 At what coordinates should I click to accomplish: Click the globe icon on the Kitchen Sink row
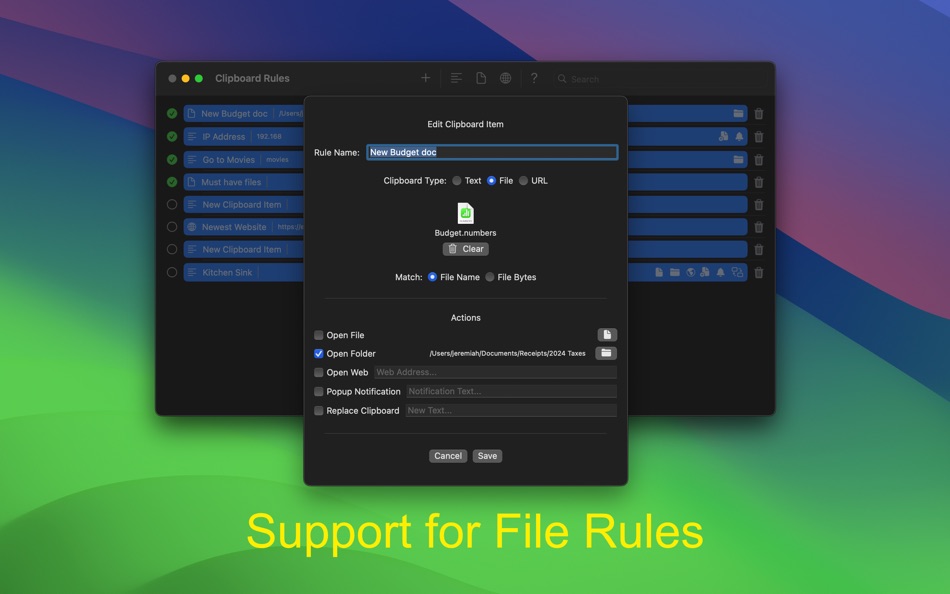[x=690, y=272]
